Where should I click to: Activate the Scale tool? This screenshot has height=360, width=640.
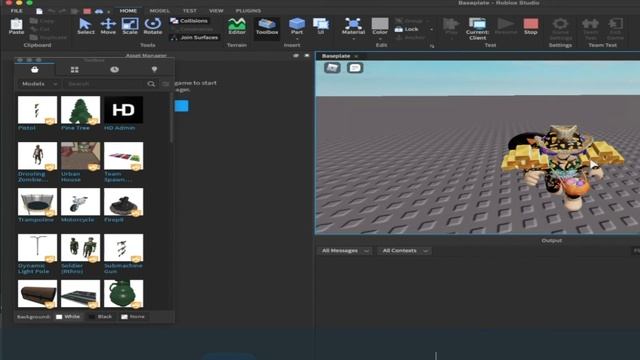pos(130,26)
